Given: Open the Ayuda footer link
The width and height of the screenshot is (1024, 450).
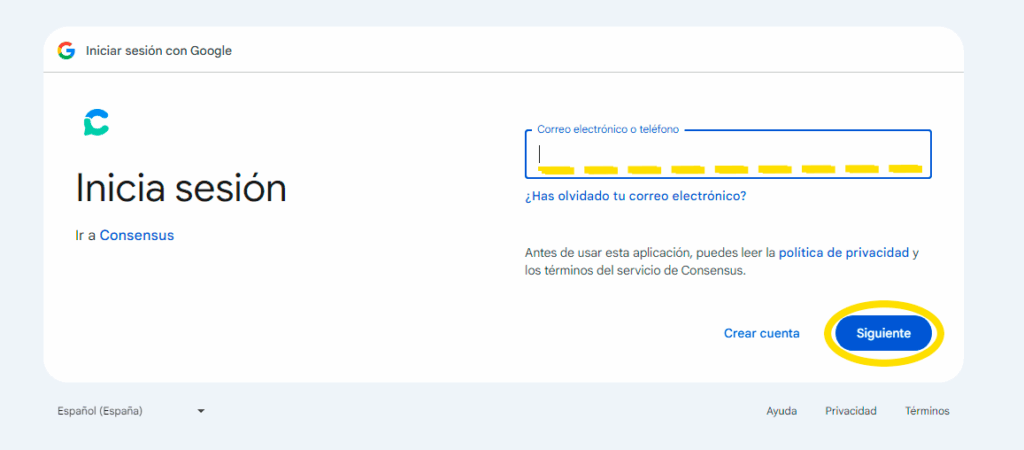Looking at the screenshot, I should click(x=781, y=411).
